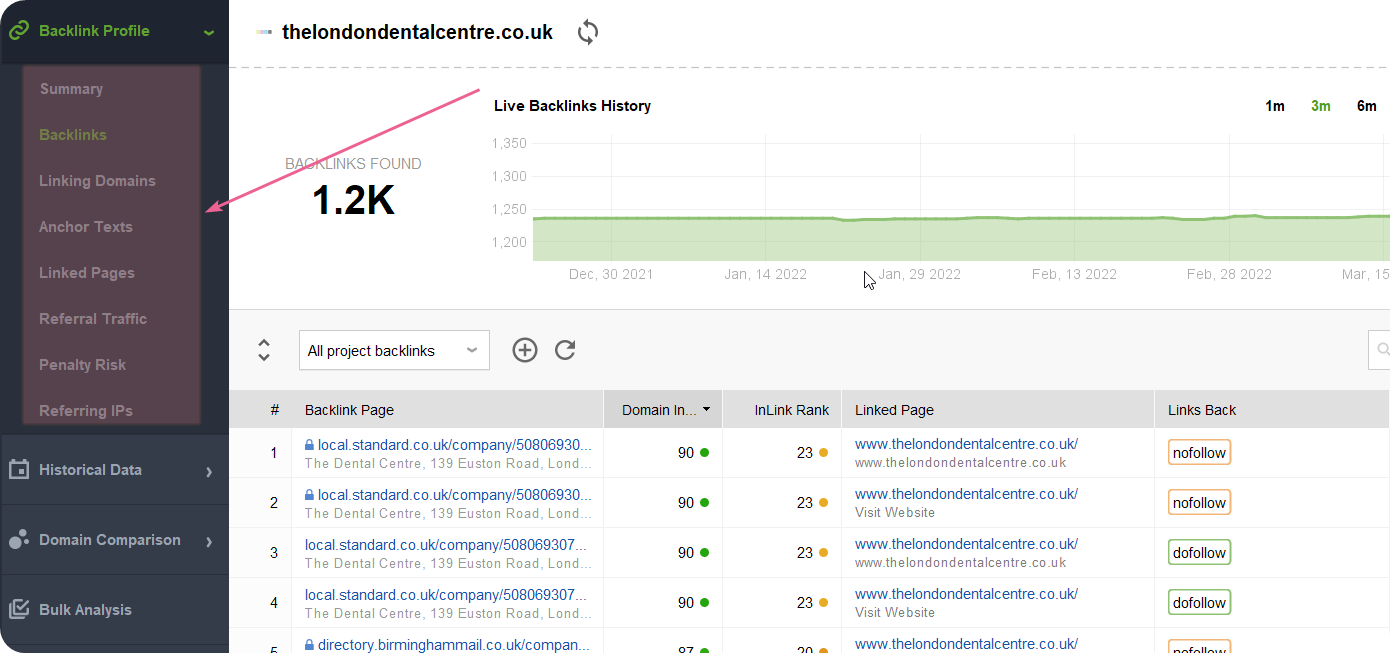Visit www.thelondondentalcentre.co.uk linked page
Screen dimensions: 1390x653
(x=966, y=443)
